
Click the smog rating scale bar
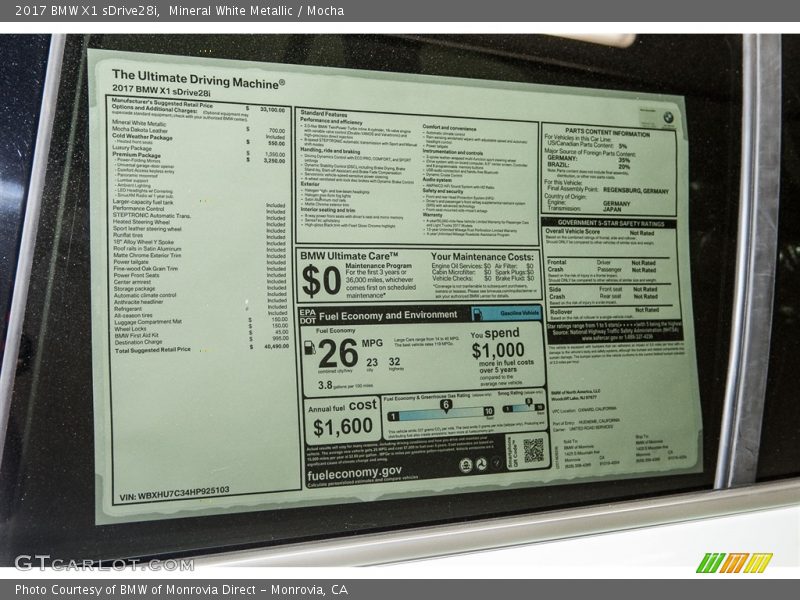click(x=523, y=408)
